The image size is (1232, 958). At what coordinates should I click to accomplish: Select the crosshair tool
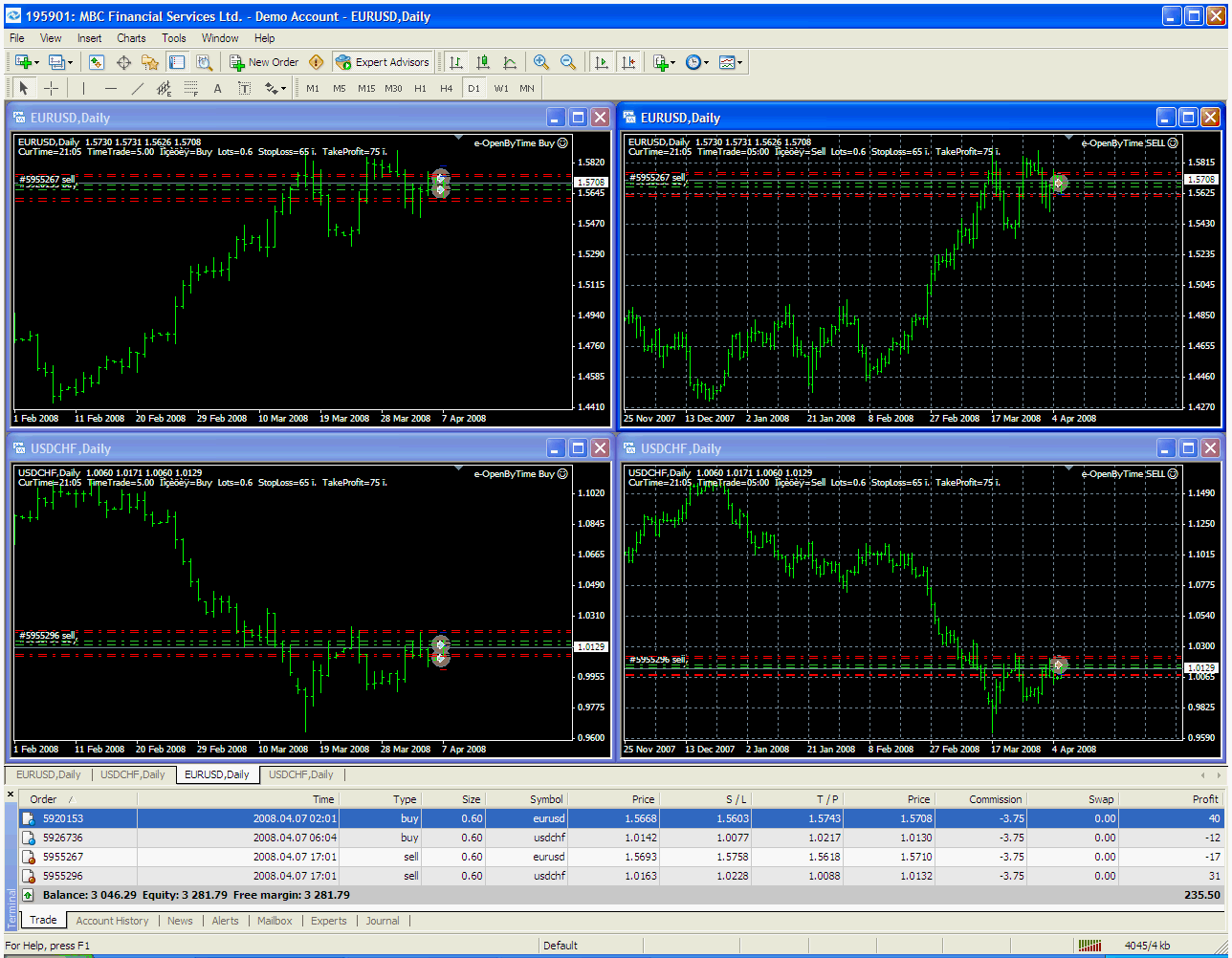[x=51, y=88]
